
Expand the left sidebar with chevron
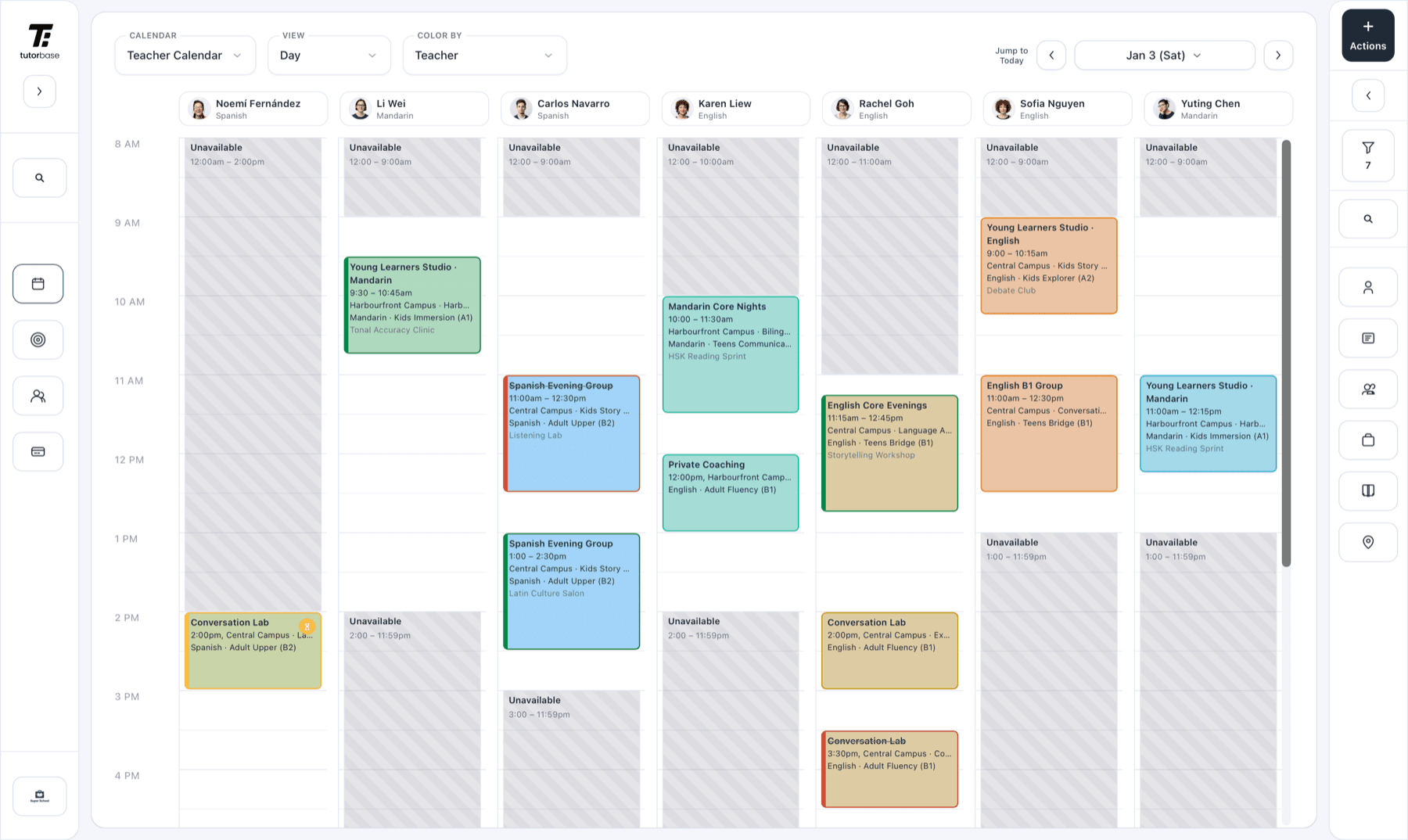click(x=39, y=92)
